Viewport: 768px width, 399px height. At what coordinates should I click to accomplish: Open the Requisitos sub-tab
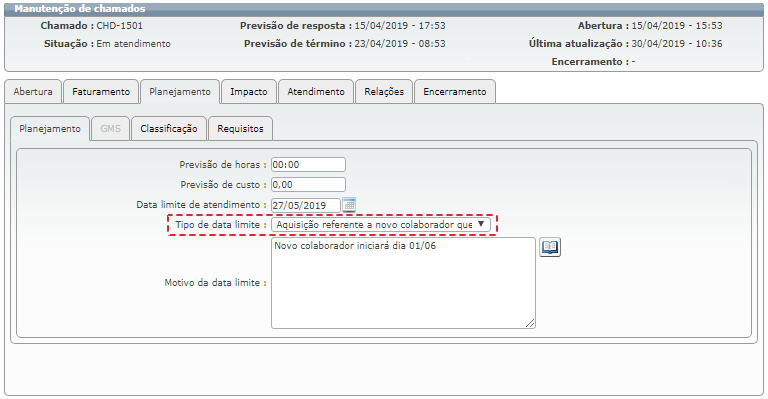[x=240, y=129]
